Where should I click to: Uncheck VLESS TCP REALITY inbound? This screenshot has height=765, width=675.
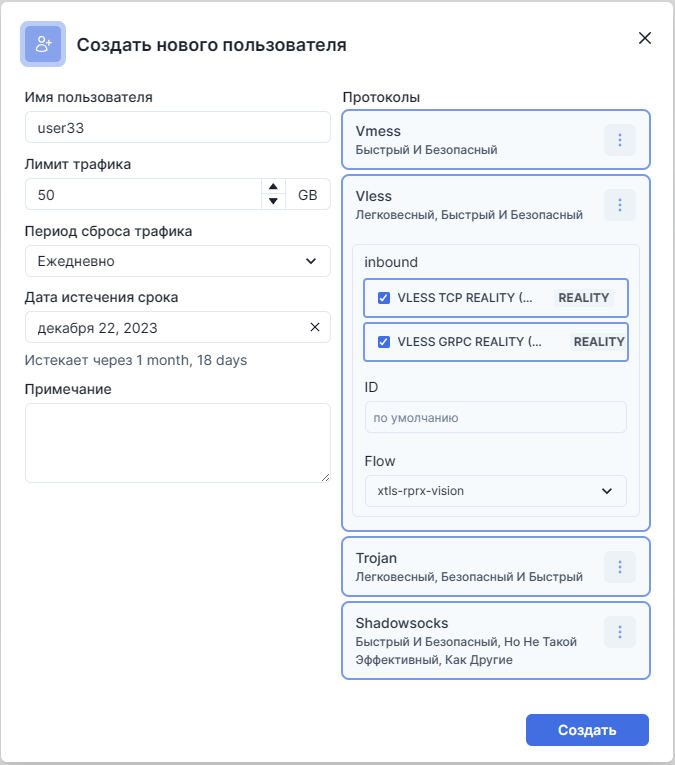[x=384, y=298]
